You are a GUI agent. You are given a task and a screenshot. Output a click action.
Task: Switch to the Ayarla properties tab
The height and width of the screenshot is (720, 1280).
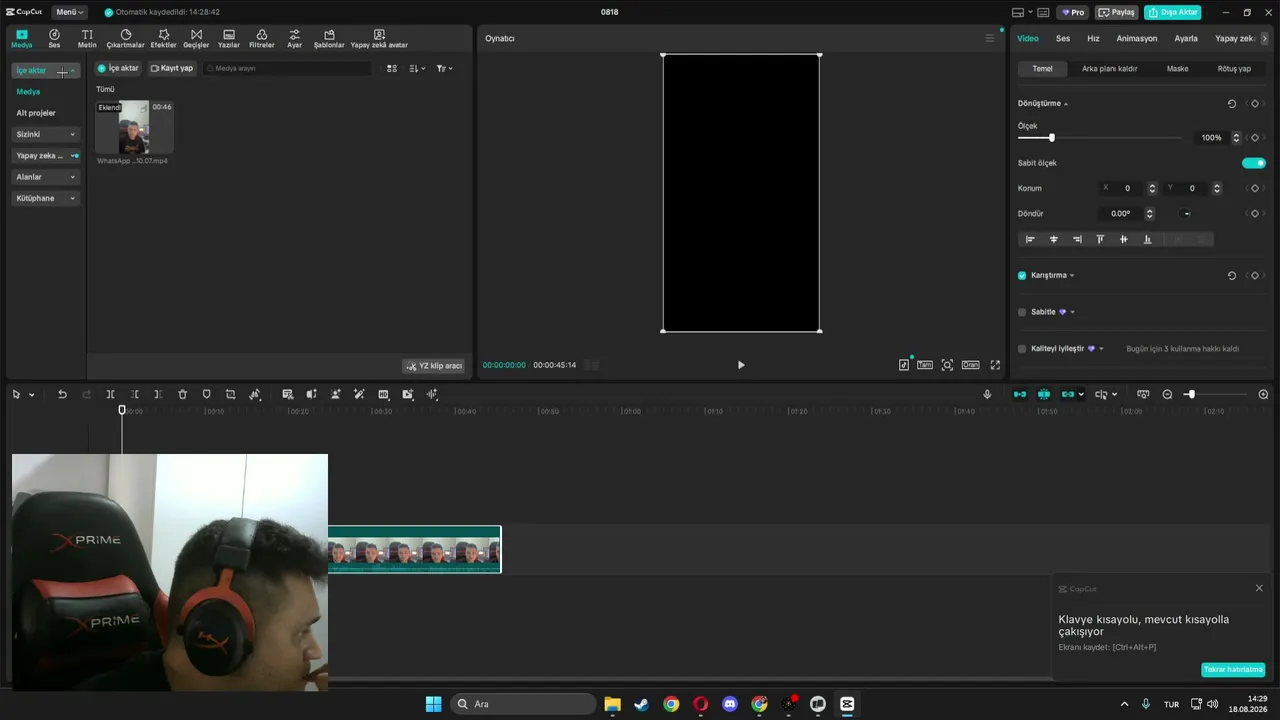point(1186,38)
